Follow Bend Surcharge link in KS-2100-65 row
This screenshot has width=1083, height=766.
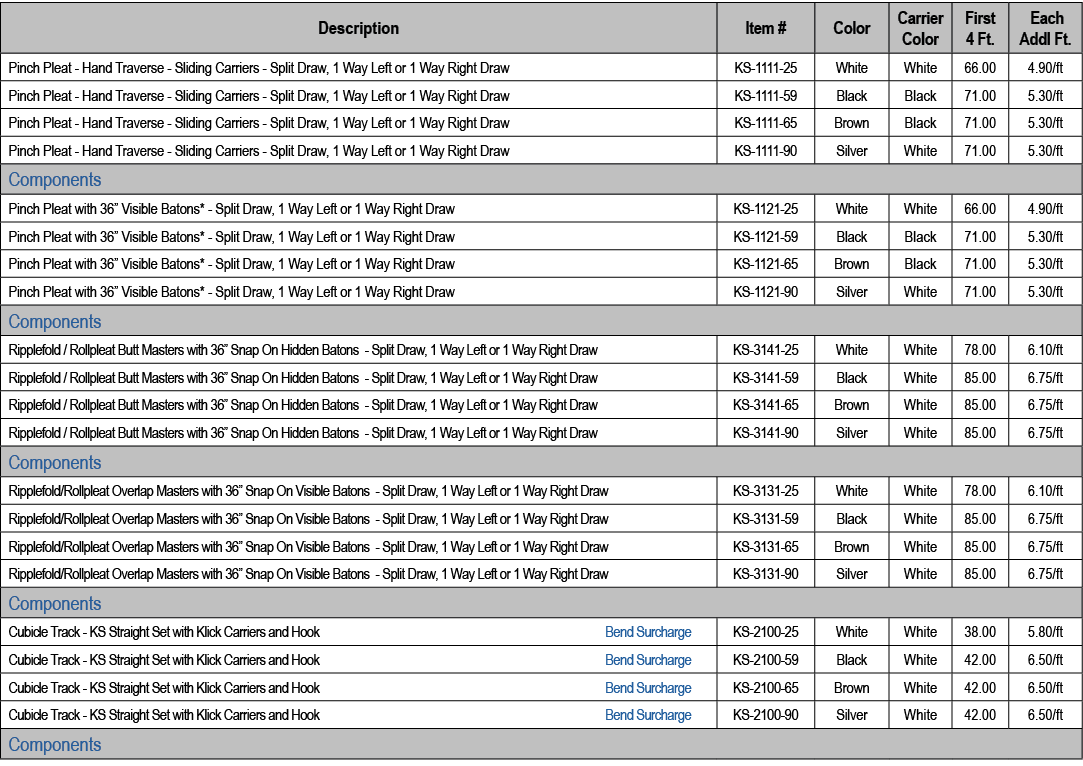click(648, 688)
